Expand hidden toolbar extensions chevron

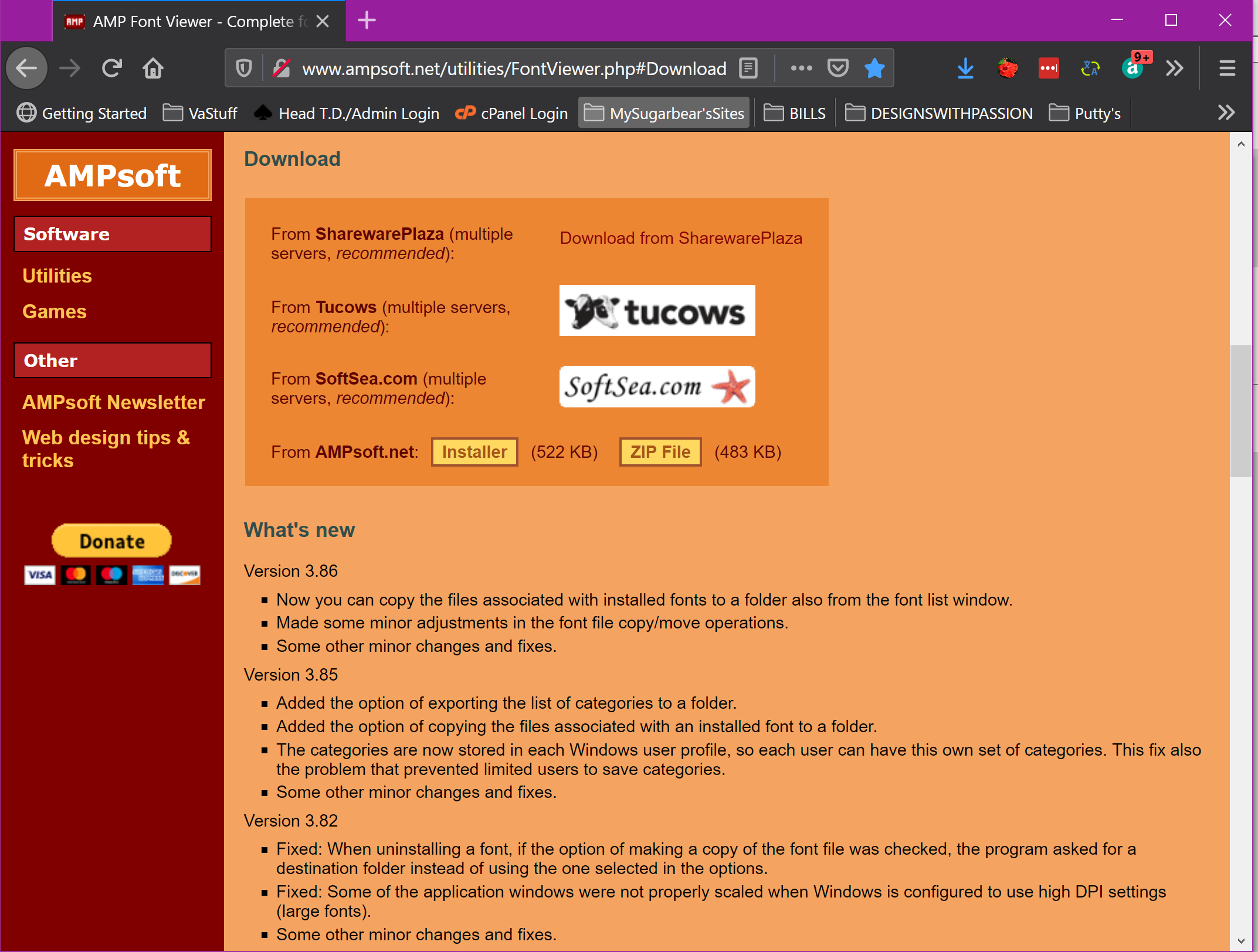click(x=1174, y=69)
